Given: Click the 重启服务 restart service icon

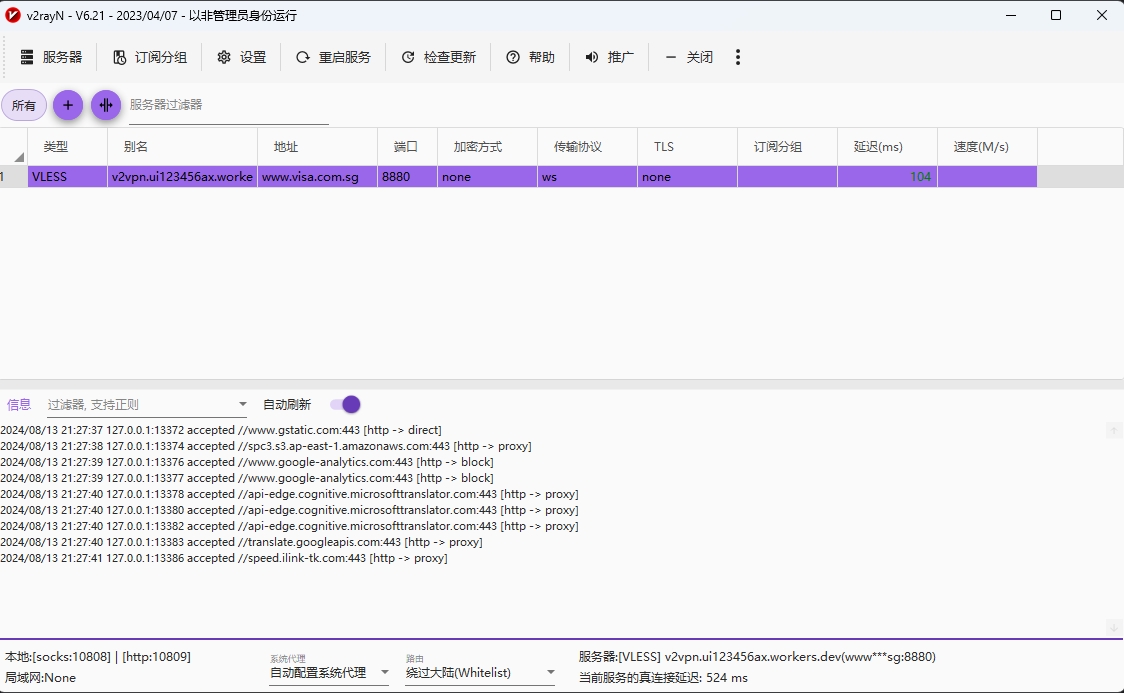Looking at the screenshot, I should 303,57.
